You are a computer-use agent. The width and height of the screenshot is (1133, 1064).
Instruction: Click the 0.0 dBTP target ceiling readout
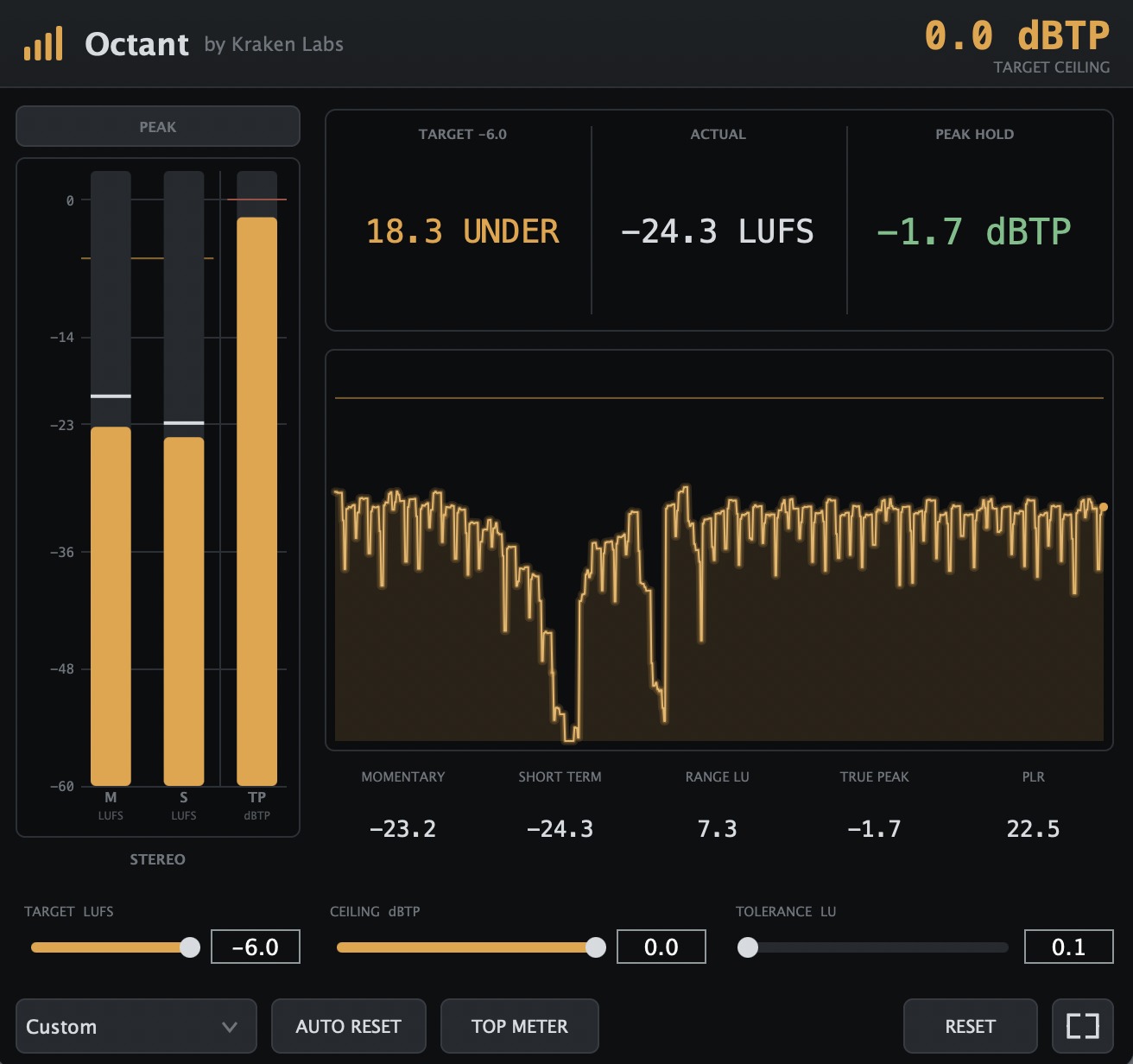tap(1016, 36)
